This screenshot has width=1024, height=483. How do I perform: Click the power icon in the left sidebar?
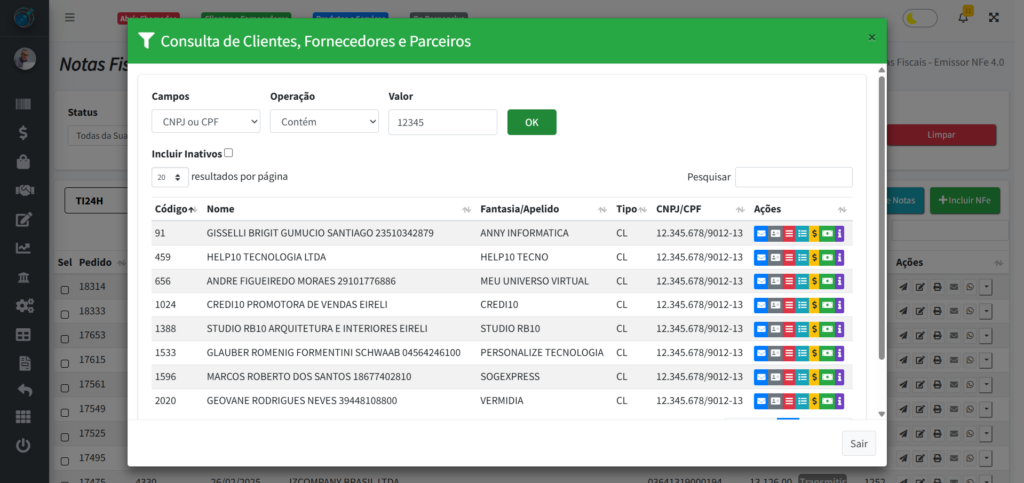(23, 446)
